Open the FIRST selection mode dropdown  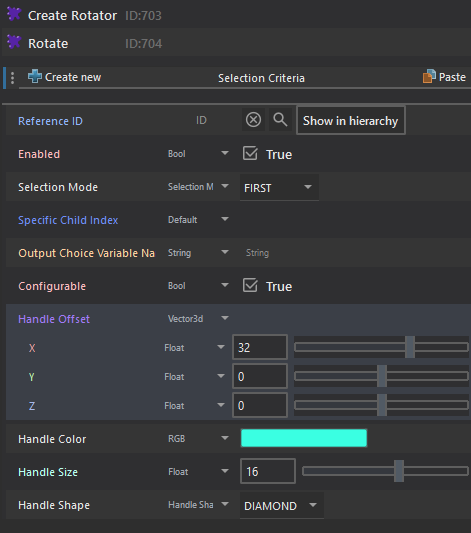(x=279, y=187)
